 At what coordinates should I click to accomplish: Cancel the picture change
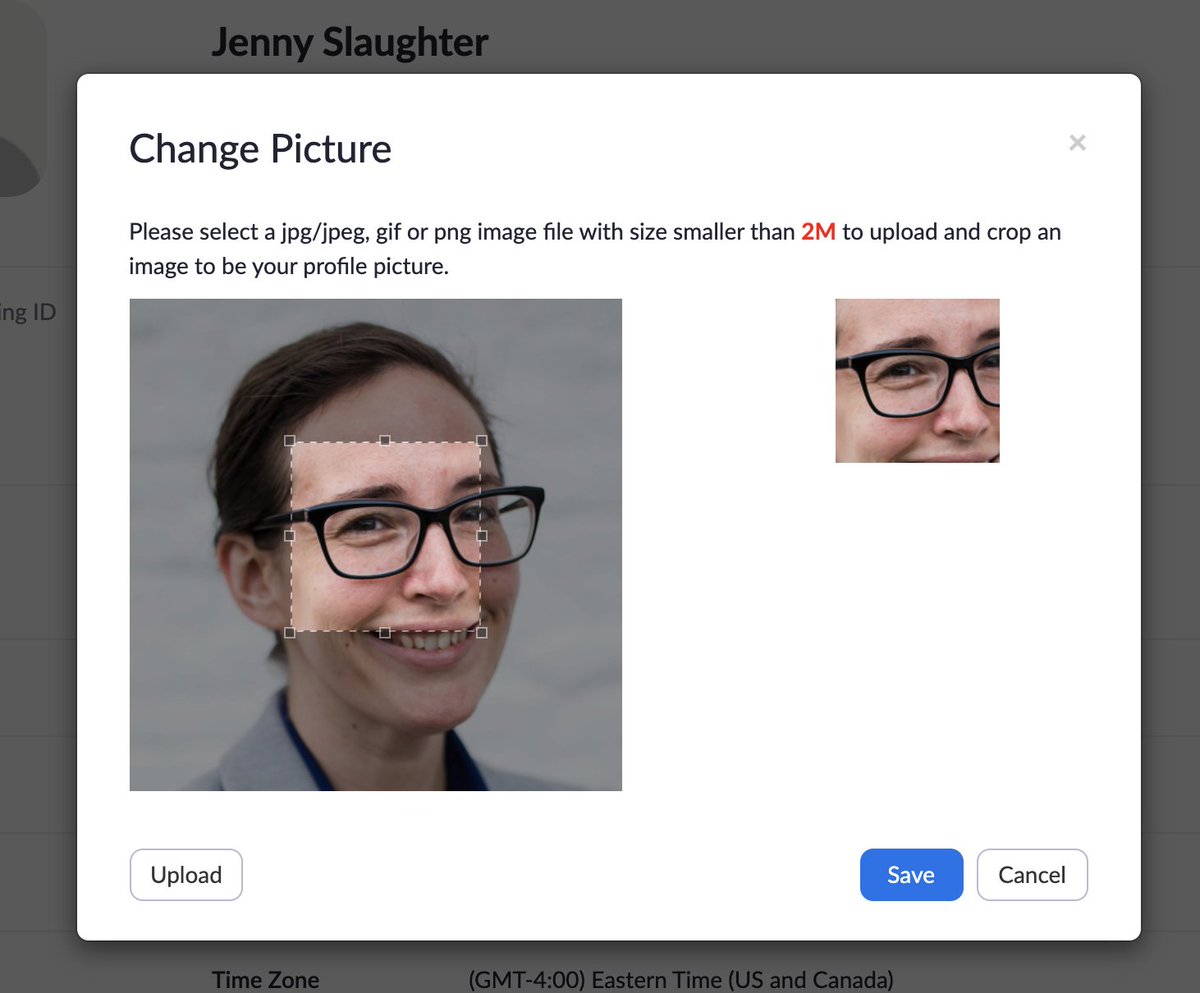point(1032,875)
